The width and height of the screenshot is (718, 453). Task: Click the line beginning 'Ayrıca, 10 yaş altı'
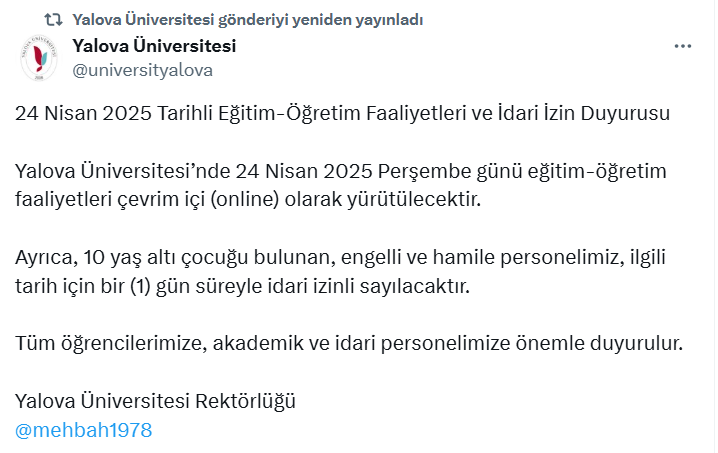340,257
